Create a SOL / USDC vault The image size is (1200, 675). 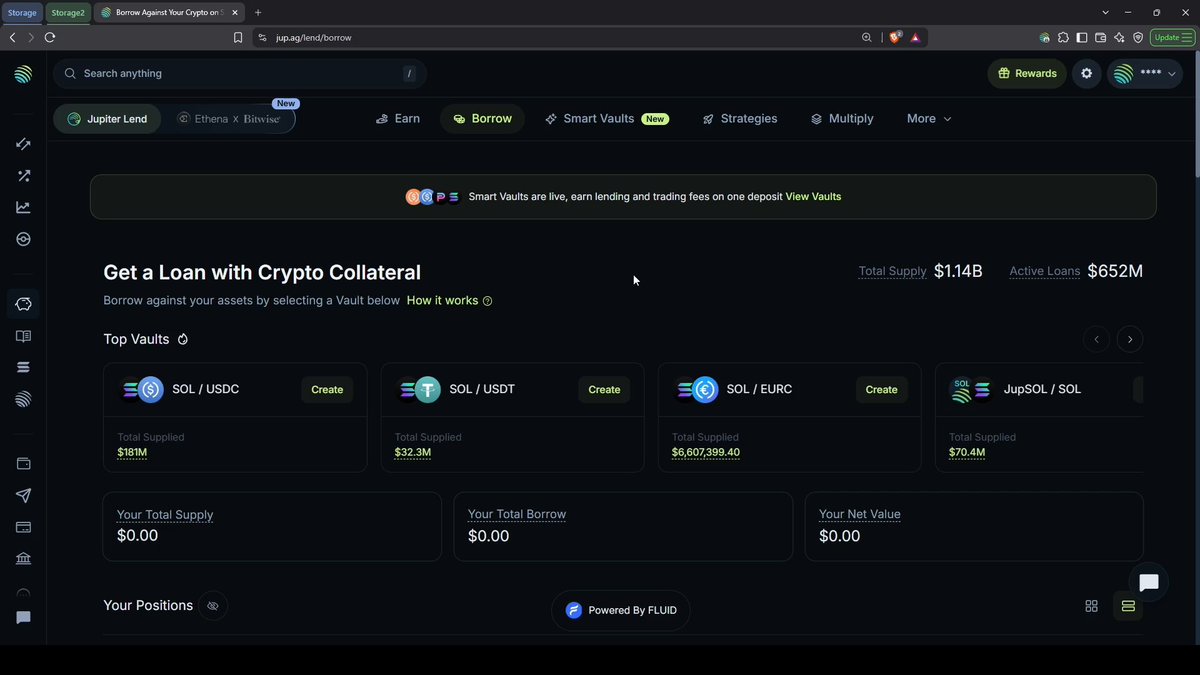click(x=327, y=390)
